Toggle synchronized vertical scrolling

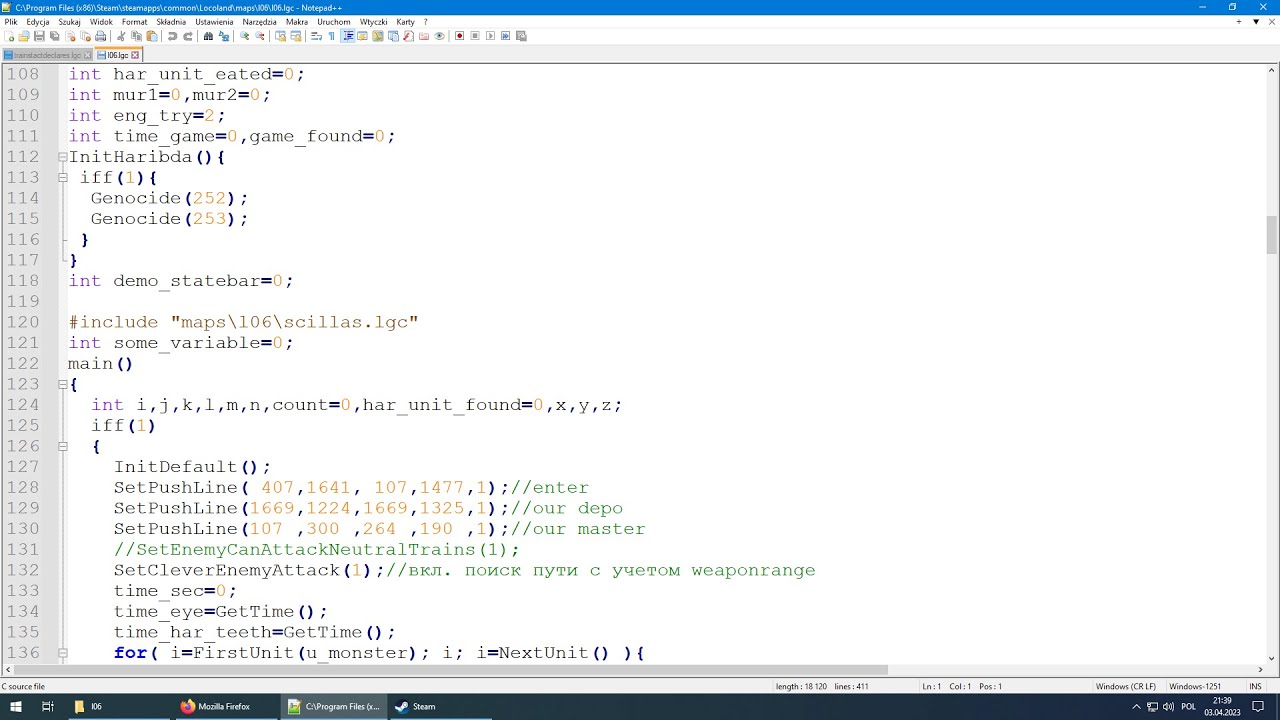point(280,36)
